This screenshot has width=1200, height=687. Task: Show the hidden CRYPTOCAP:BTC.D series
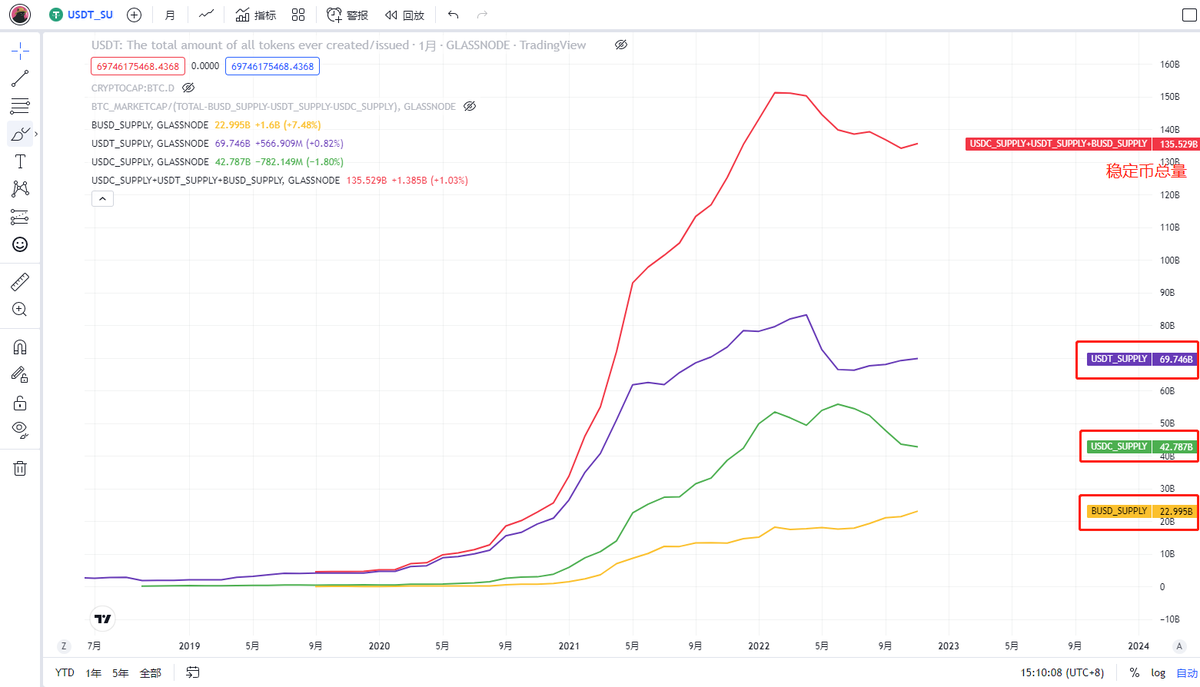189,88
